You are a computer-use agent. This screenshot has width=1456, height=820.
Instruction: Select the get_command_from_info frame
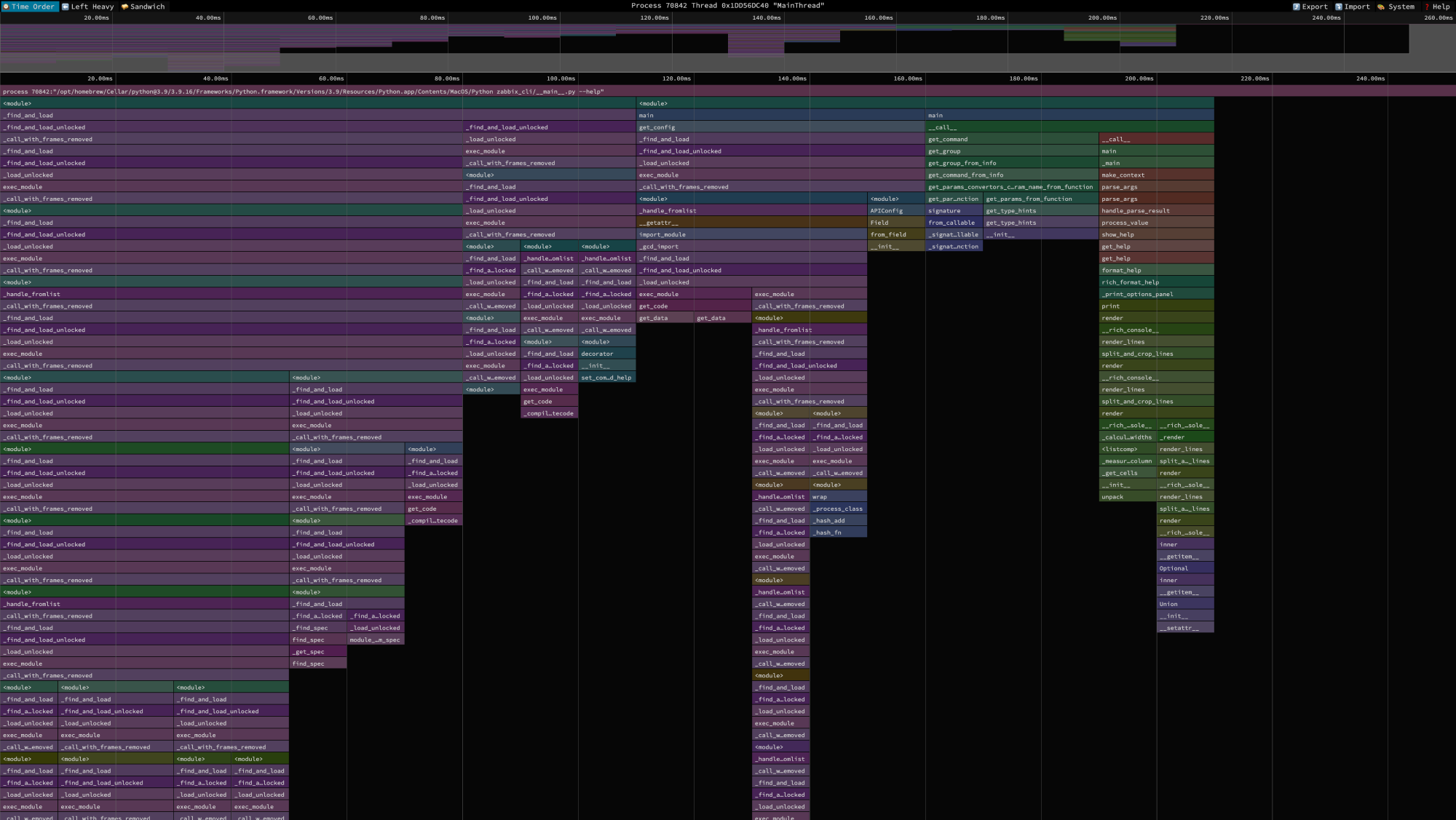click(1011, 175)
